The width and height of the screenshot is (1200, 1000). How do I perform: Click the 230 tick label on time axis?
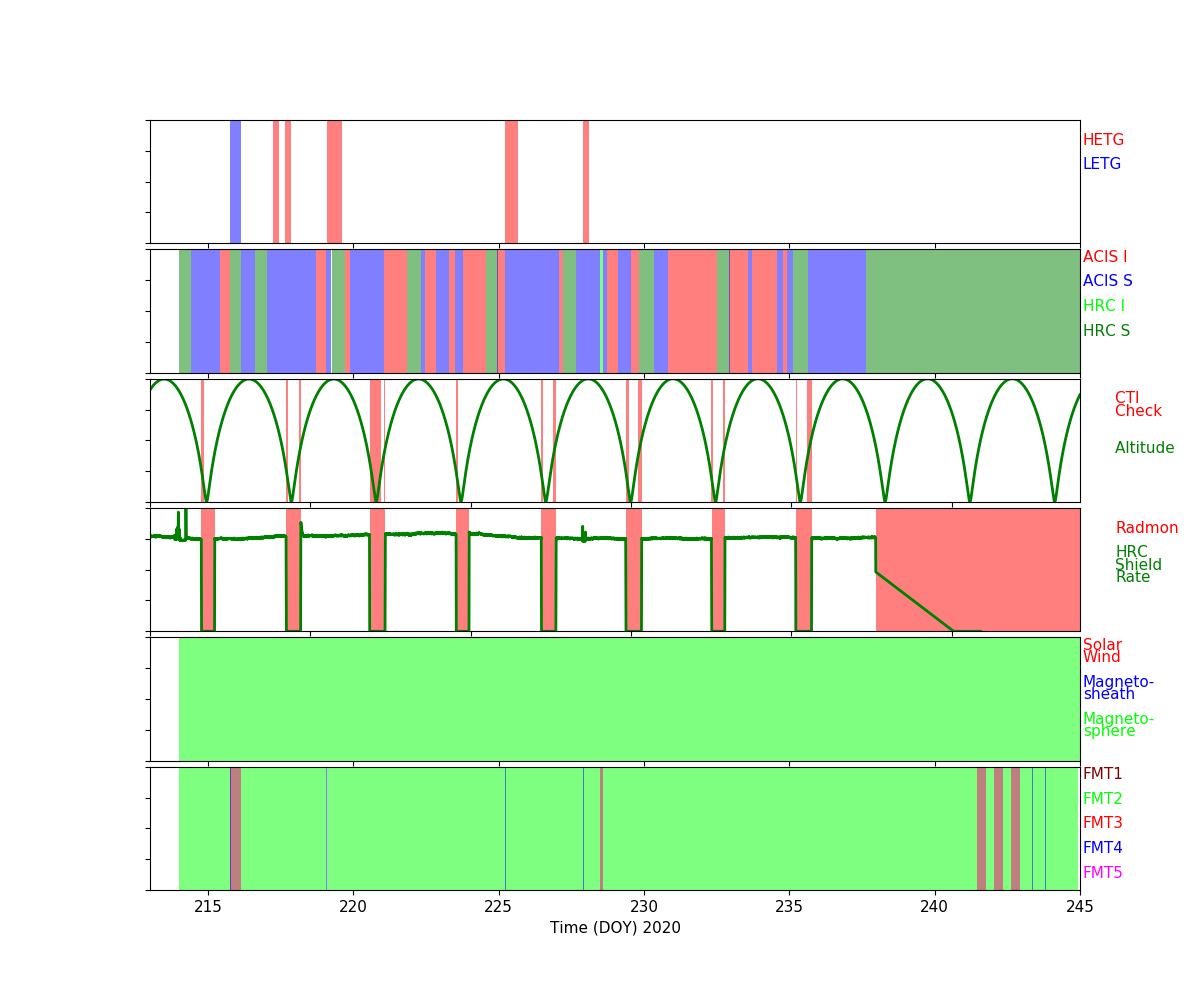tap(644, 907)
